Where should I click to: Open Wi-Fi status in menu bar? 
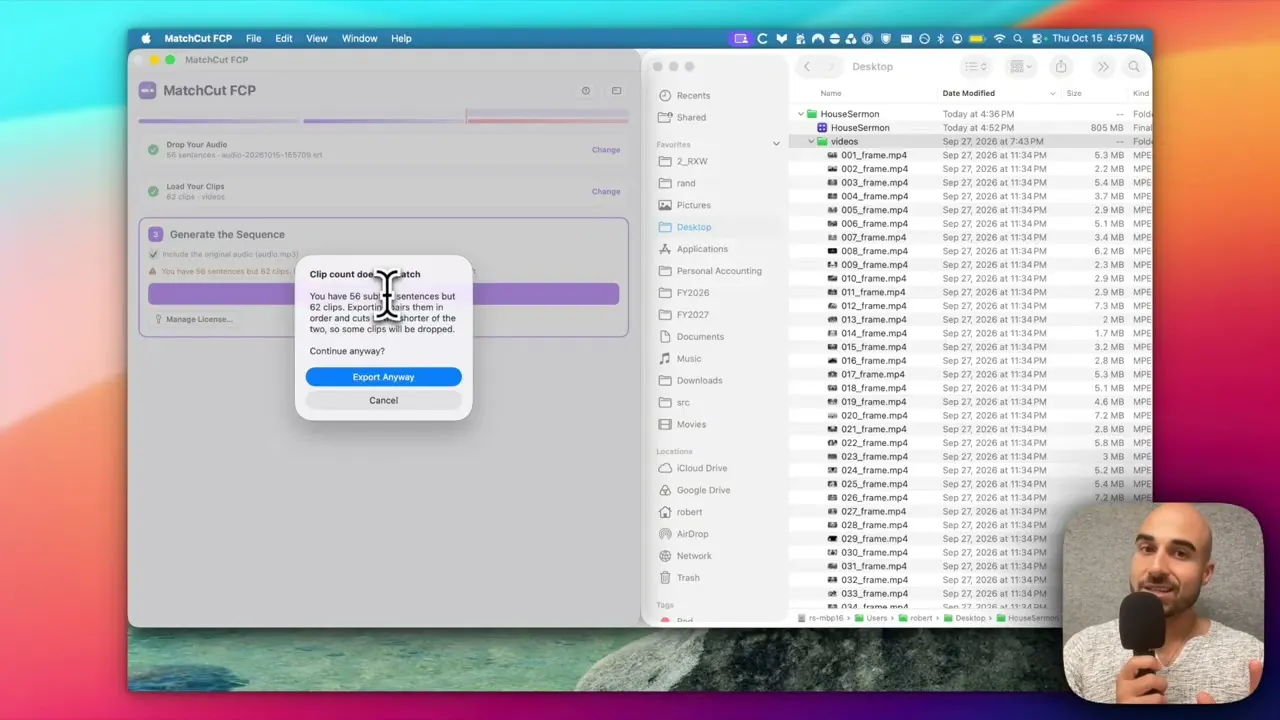click(999, 39)
